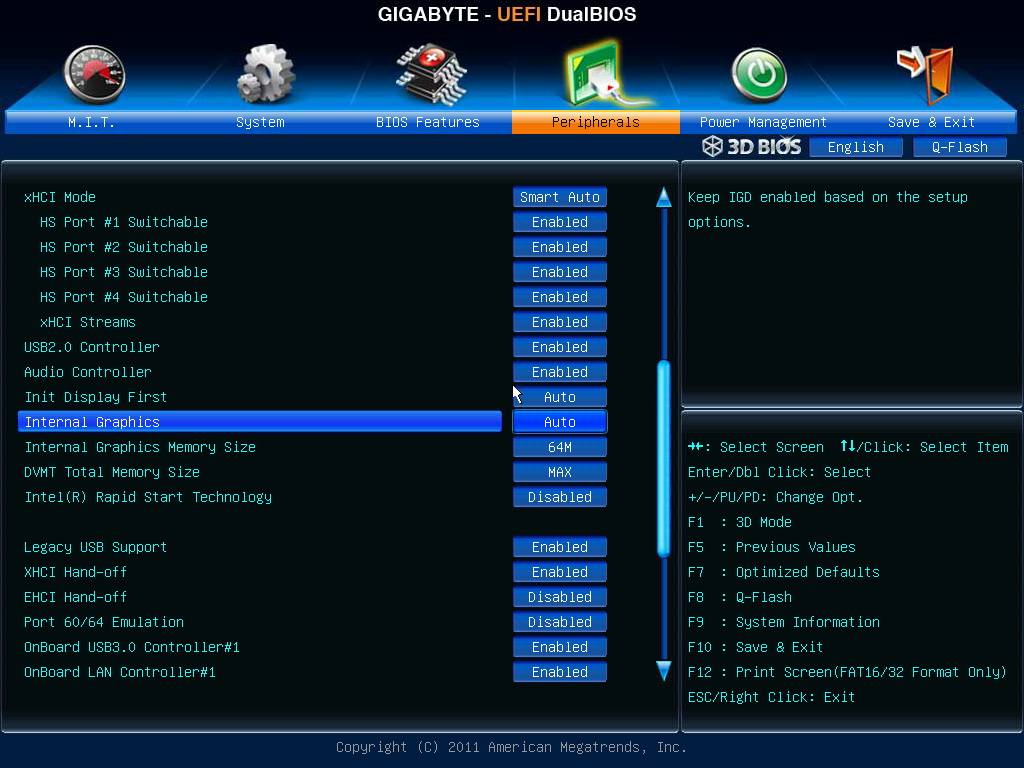Toggle the Audio Controller Enabled value

pyautogui.click(x=560, y=372)
